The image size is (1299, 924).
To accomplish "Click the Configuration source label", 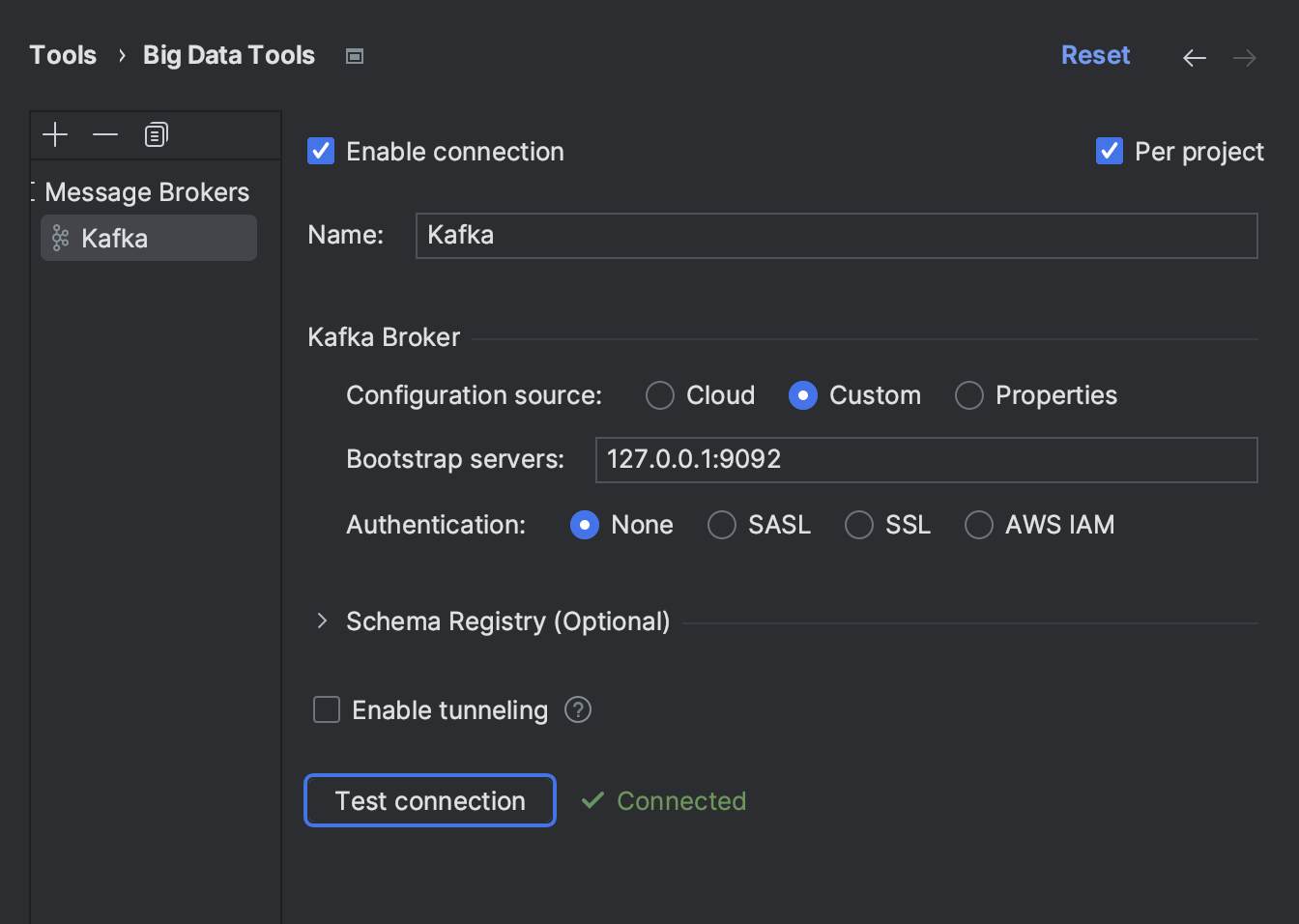I will [x=474, y=395].
